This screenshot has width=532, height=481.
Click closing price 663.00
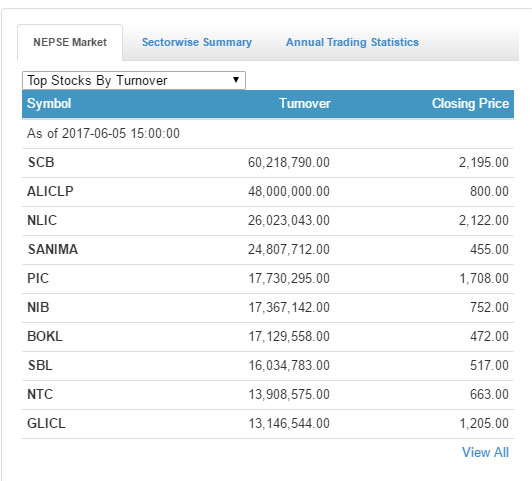coord(489,395)
